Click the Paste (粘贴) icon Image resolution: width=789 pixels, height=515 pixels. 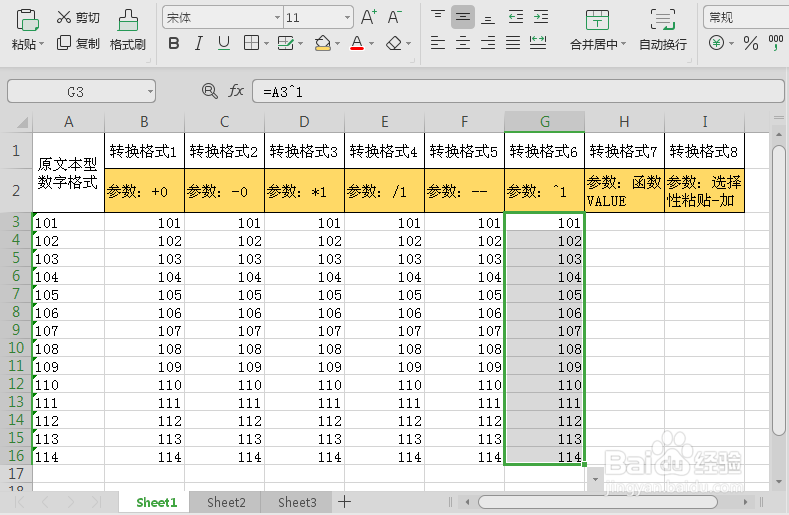[27, 20]
